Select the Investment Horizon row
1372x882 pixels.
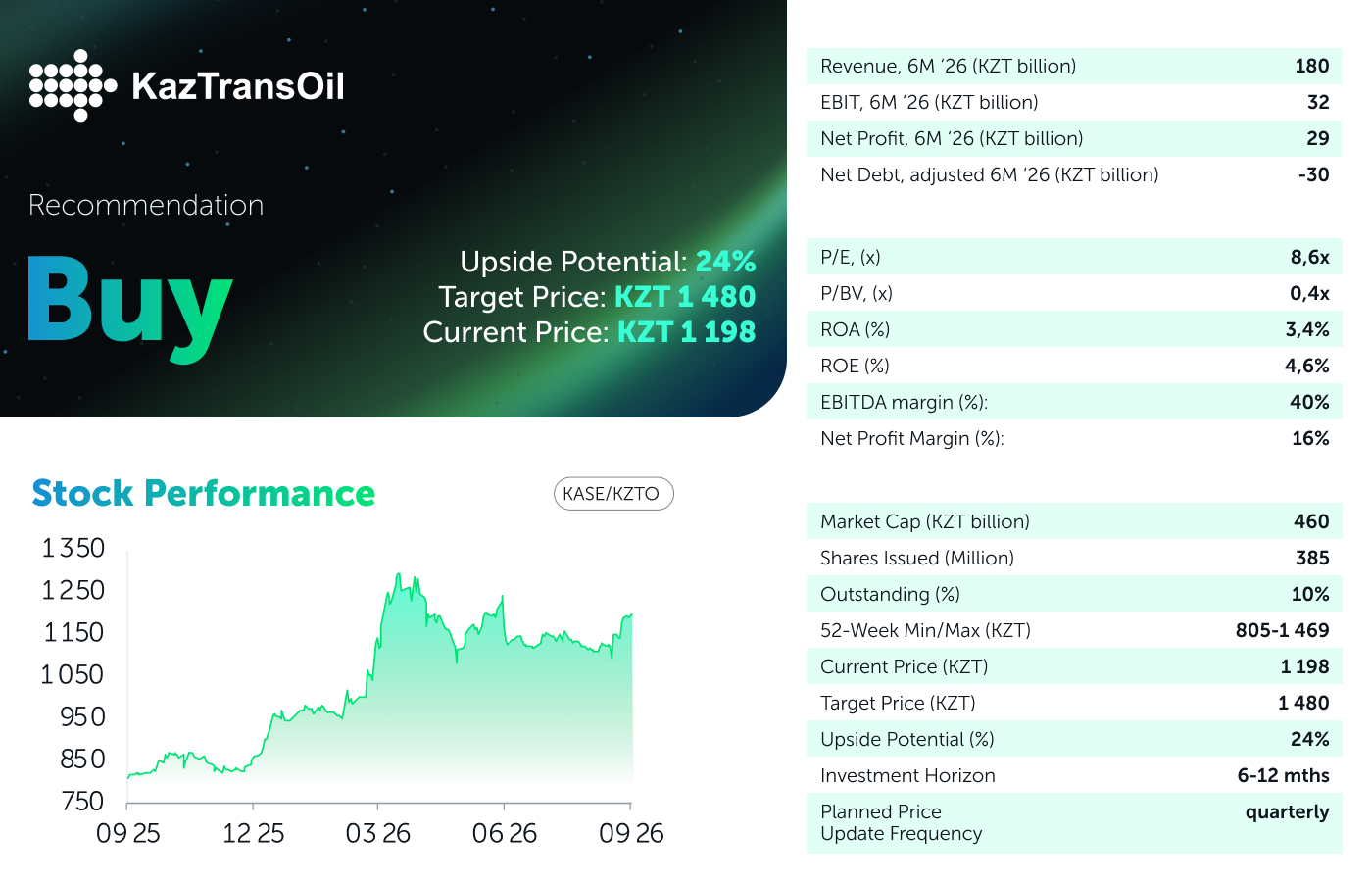click(1074, 775)
